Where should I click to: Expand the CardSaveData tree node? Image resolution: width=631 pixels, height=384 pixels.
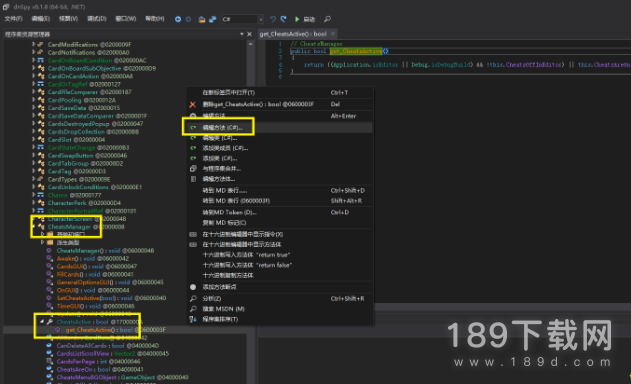(x=34, y=108)
